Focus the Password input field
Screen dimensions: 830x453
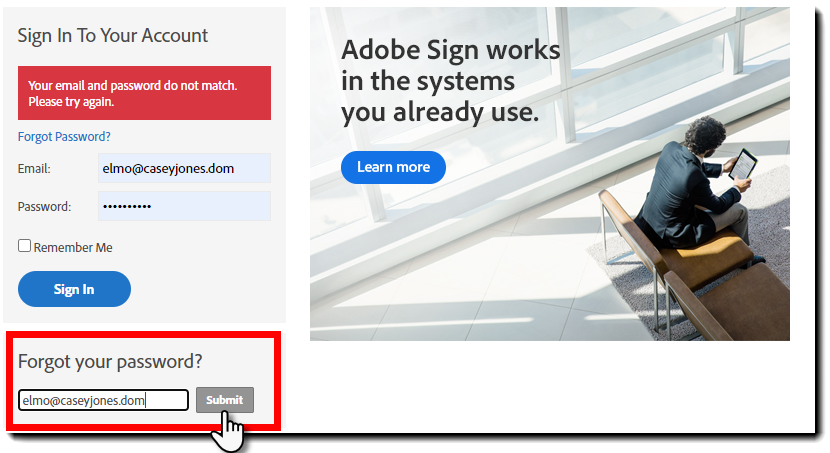tap(184, 206)
